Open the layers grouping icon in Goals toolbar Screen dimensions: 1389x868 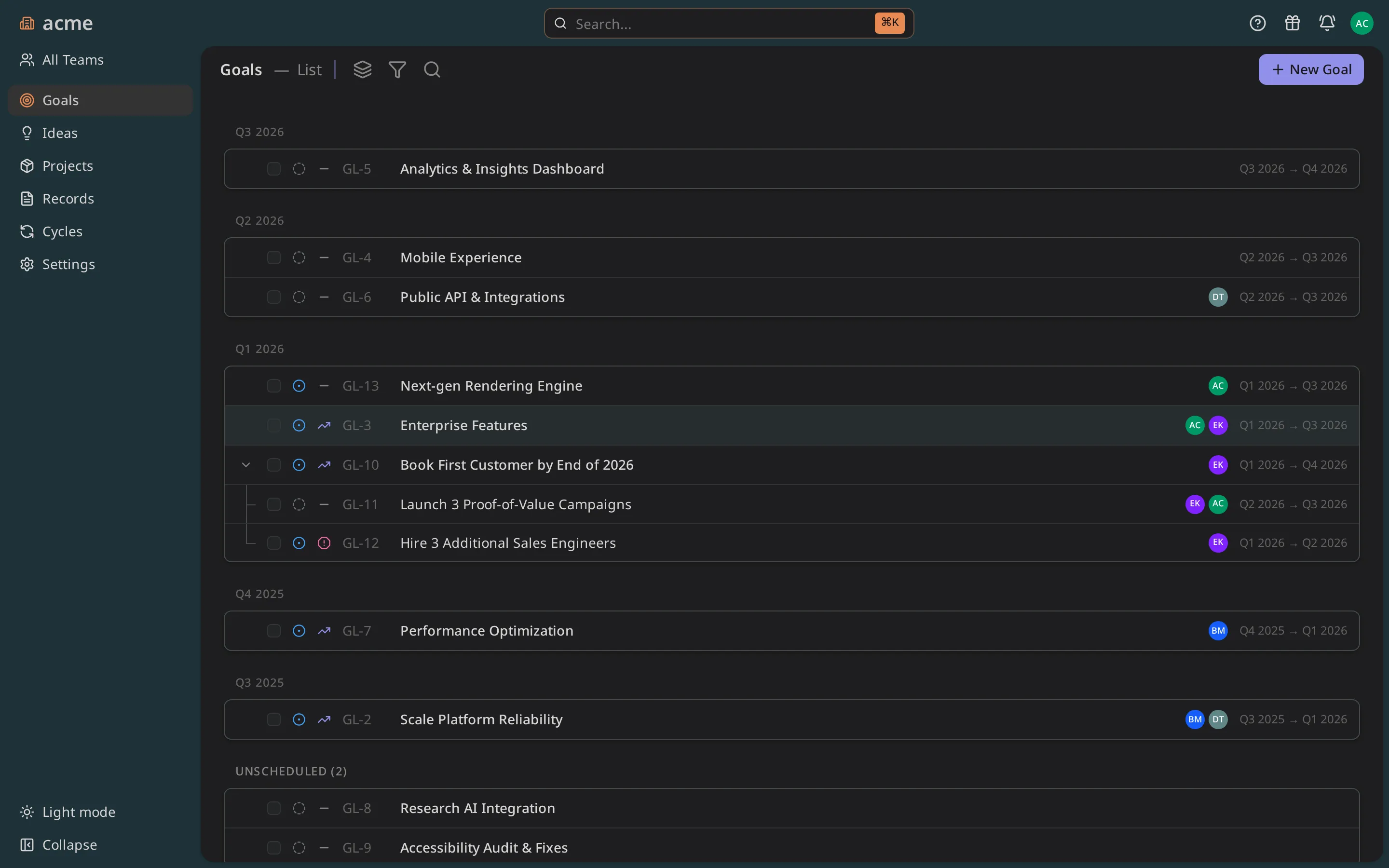pyautogui.click(x=362, y=69)
